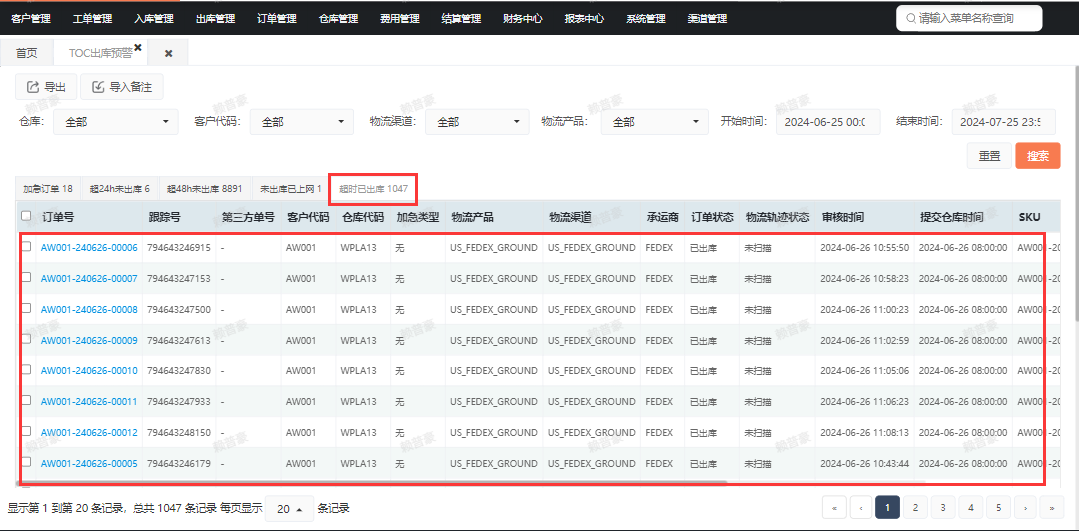This screenshot has height=531, width=1079.
Task: Open the 入库管理 menu
Action: point(154,19)
